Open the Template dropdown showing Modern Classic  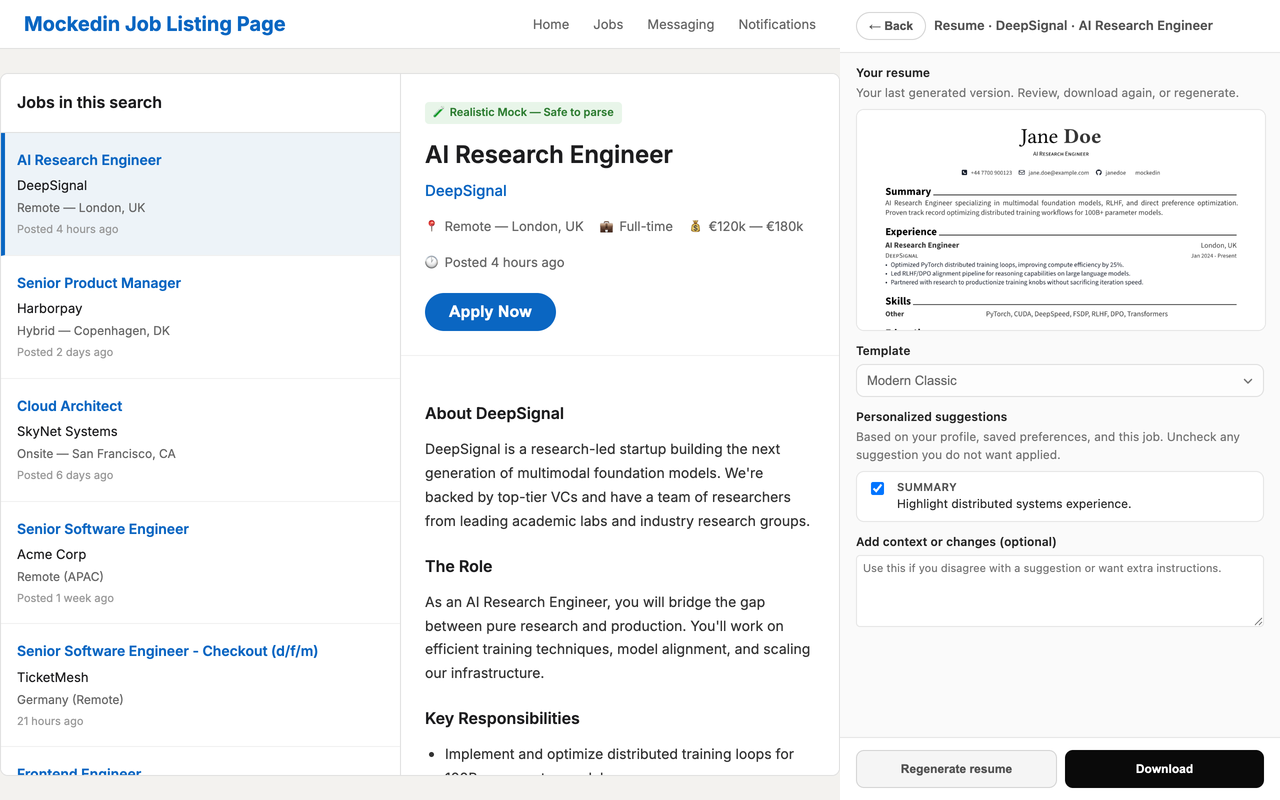click(1060, 381)
